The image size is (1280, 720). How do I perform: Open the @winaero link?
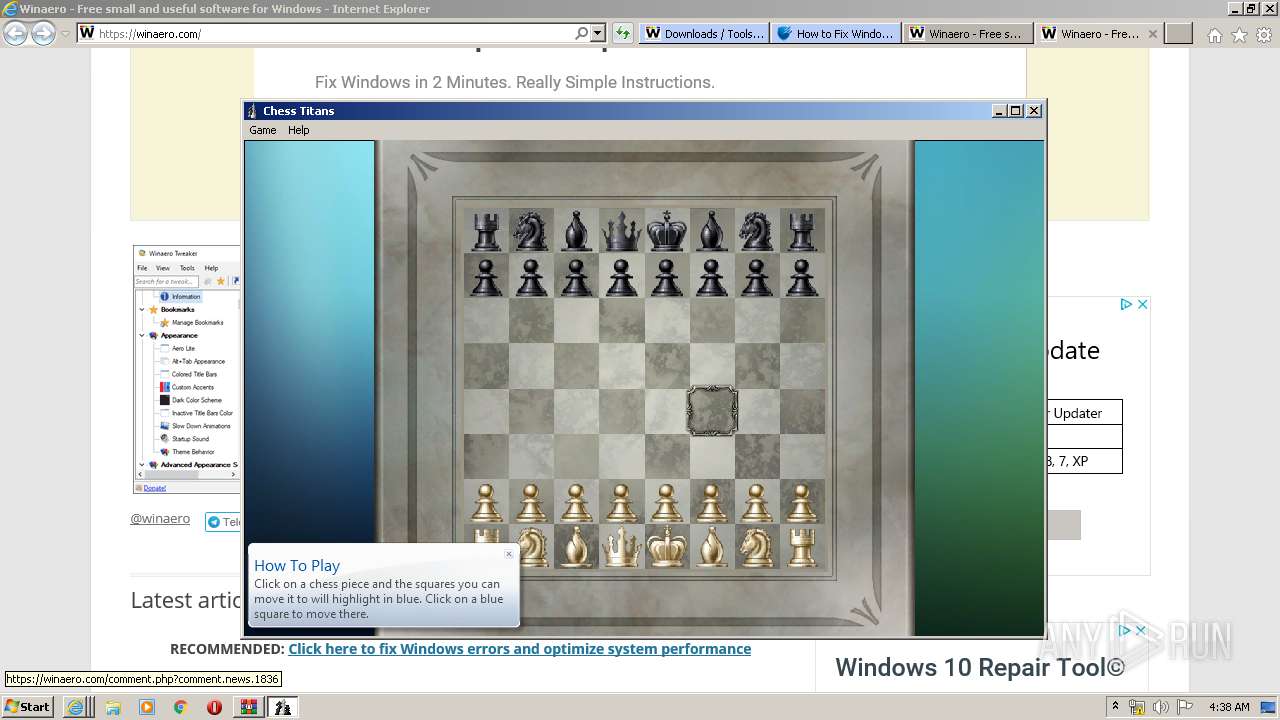[x=160, y=519]
